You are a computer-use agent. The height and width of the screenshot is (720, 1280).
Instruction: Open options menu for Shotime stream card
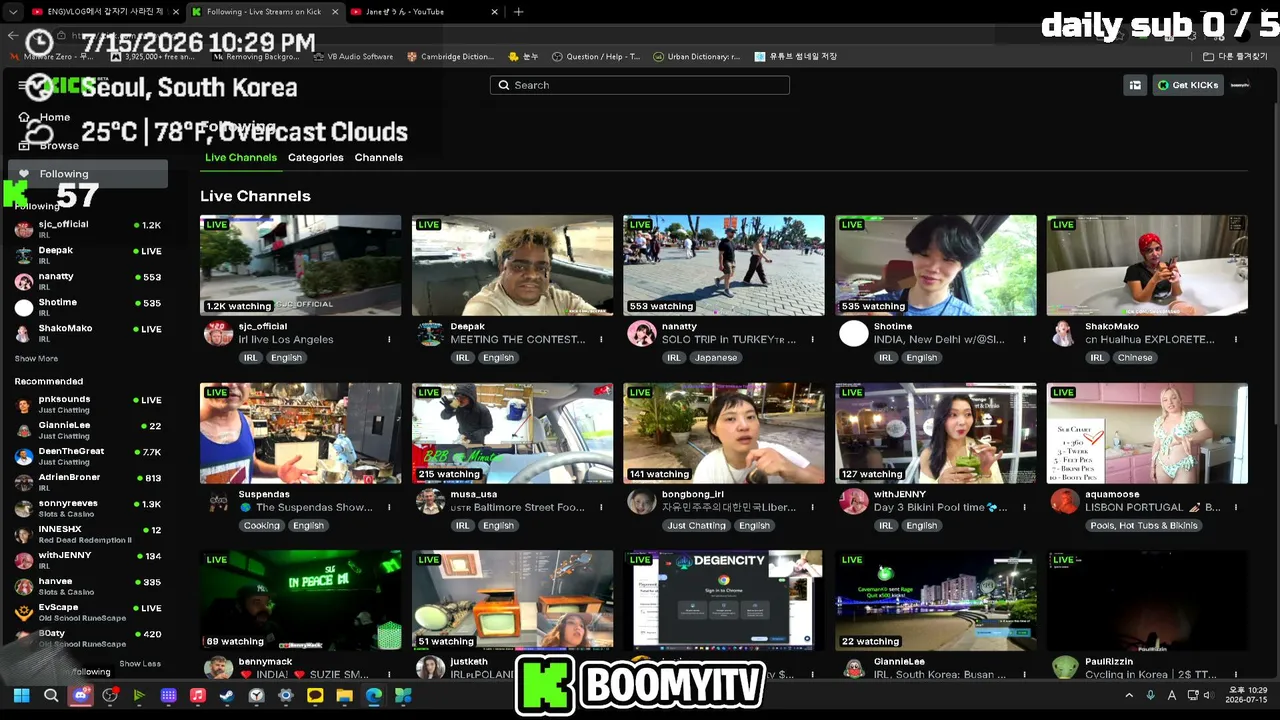tap(1024, 340)
